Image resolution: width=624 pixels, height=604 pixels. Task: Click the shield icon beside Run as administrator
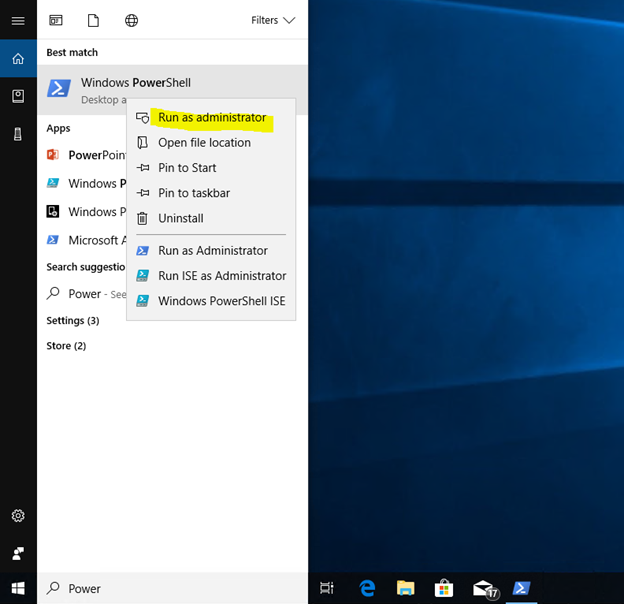142,118
